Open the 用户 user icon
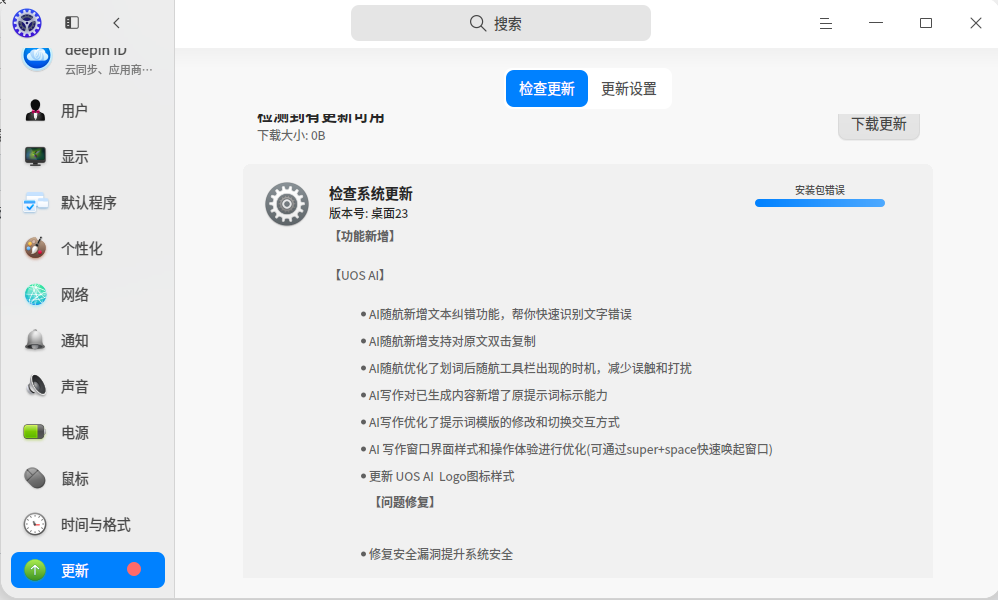Image resolution: width=998 pixels, height=600 pixels. pos(35,111)
